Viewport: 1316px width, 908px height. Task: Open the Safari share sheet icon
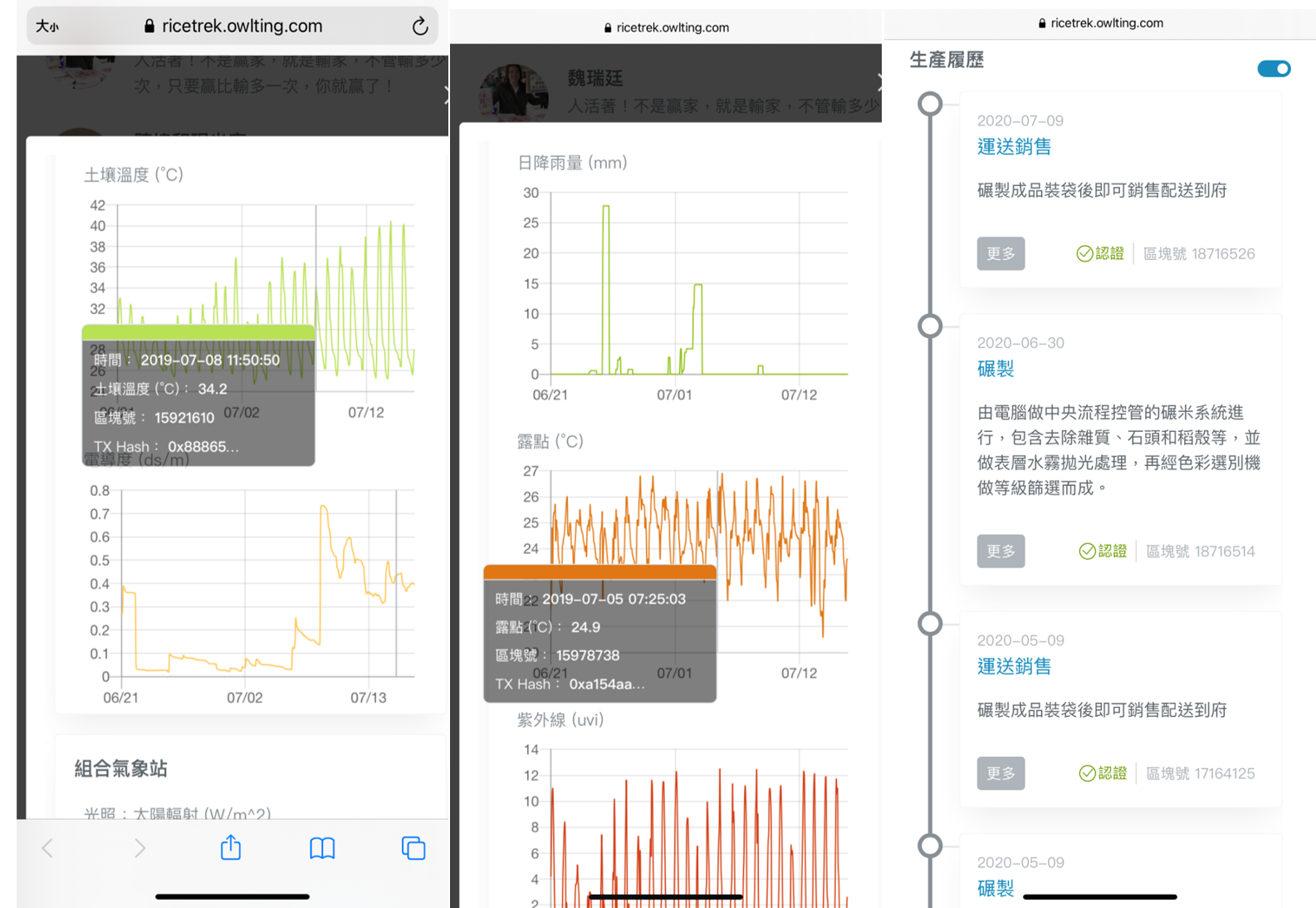(x=231, y=847)
